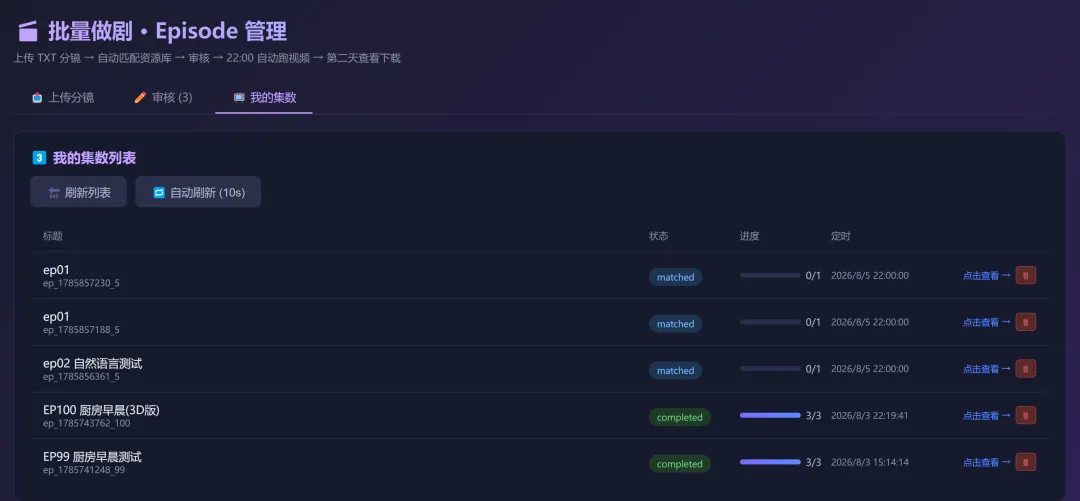The height and width of the screenshot is (501, 1080).
Task: Click 刷新列表 refresh button
Action: [x=79, y=192]
